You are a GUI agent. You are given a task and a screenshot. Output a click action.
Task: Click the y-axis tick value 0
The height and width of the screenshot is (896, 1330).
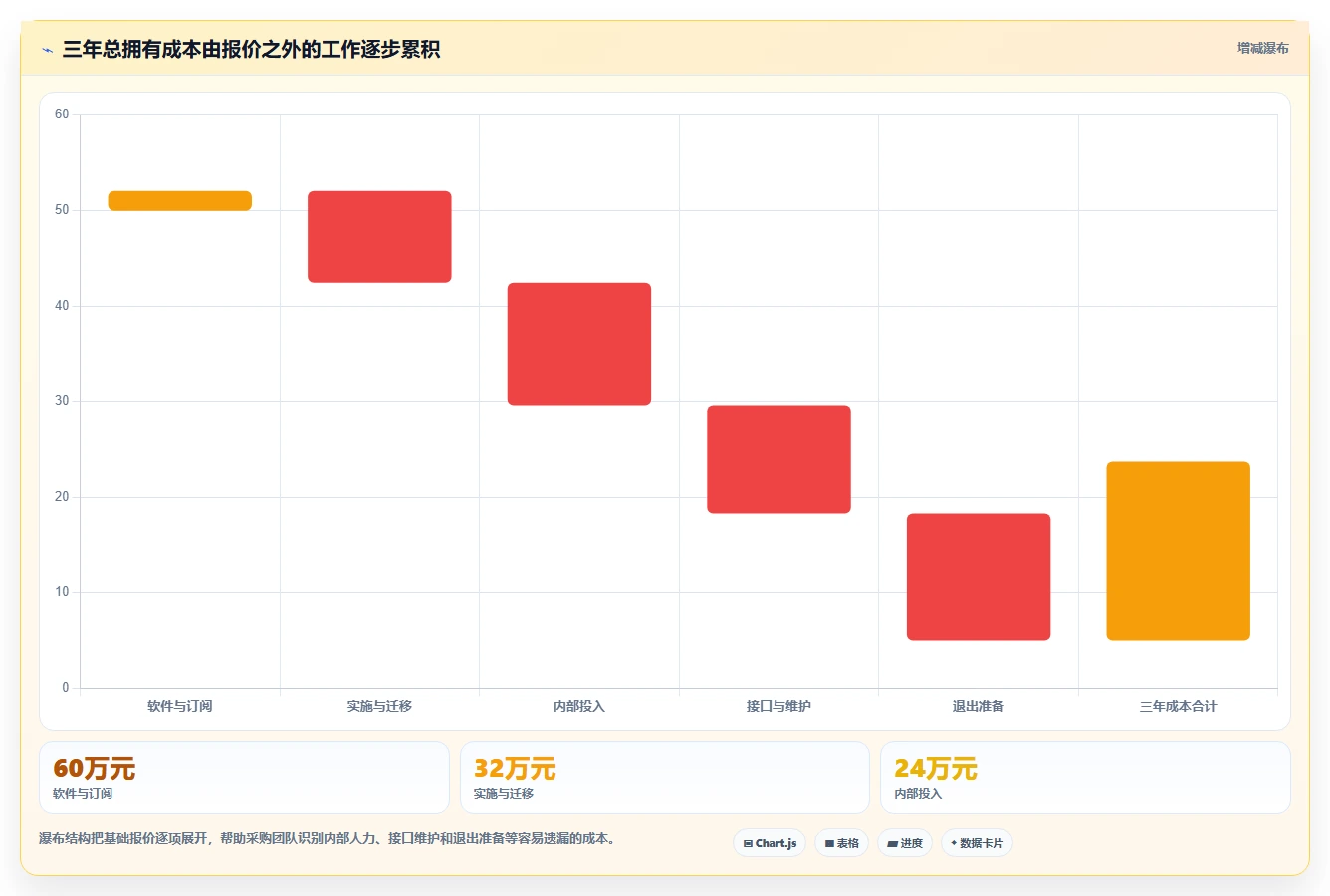(66, 688)
